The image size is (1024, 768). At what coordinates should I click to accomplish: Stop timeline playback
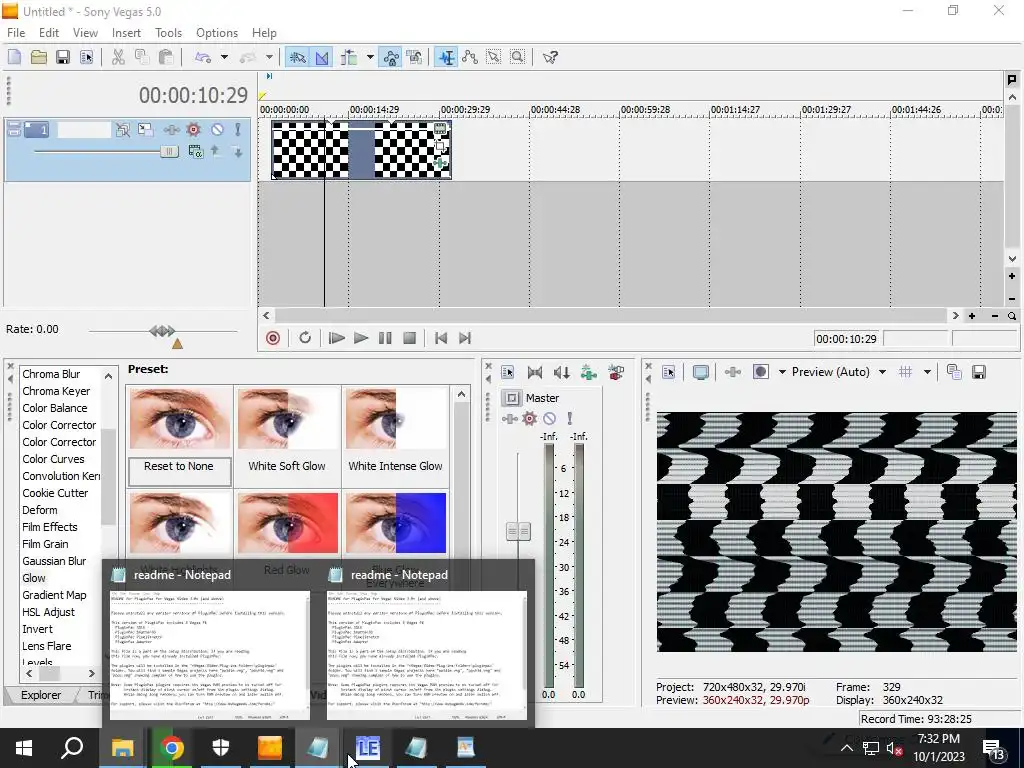coord(409,338)
